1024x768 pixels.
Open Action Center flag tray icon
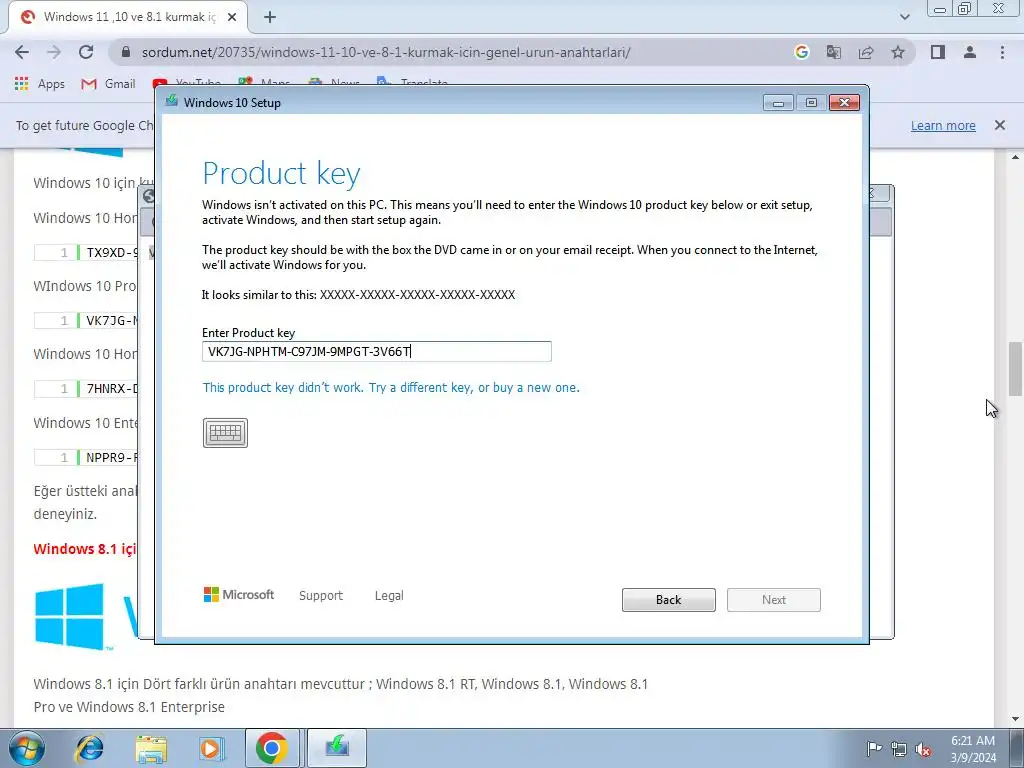874,749
